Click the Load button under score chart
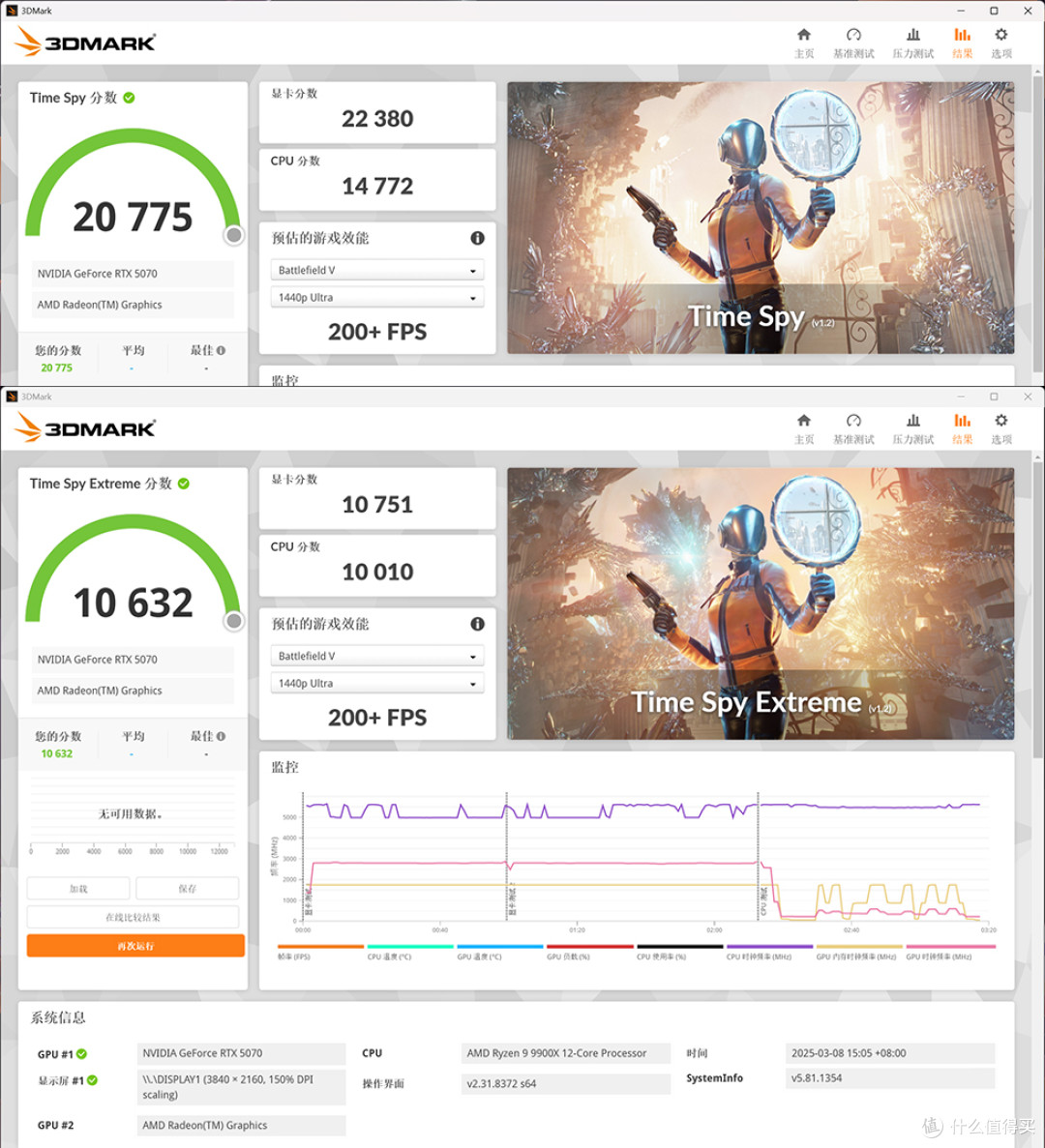The height and width of the screenshot is (1148, 1045). (78, 888)
